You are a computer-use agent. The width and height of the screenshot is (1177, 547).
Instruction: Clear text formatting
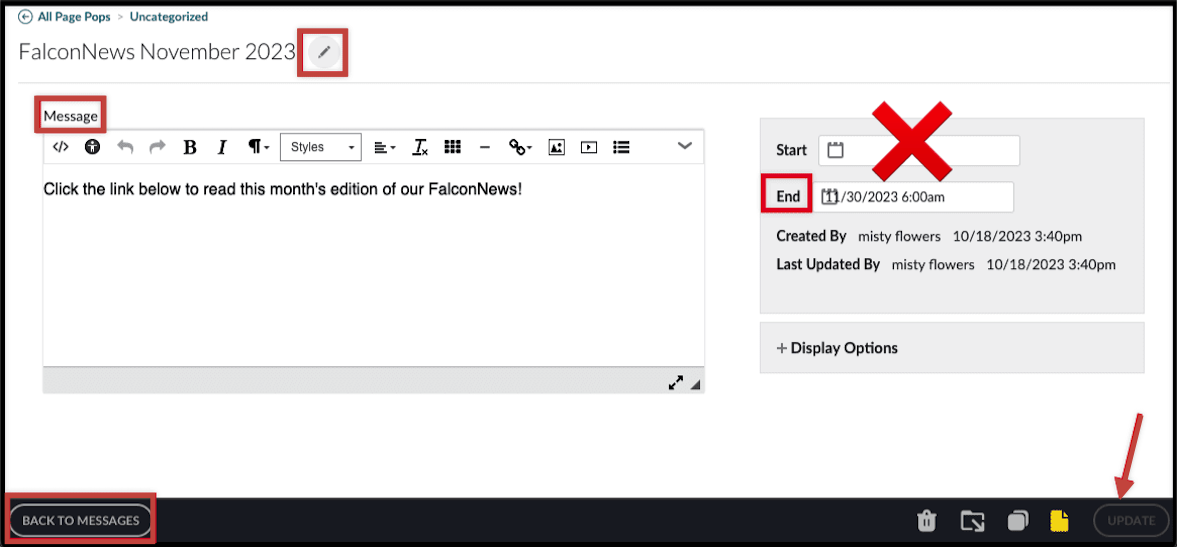[420, 147]
